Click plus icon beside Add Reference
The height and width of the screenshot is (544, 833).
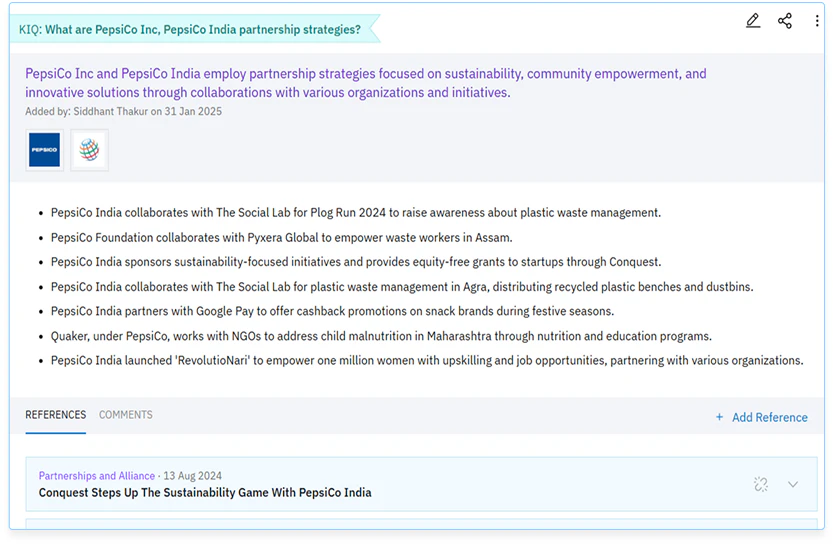click(719, 417)
